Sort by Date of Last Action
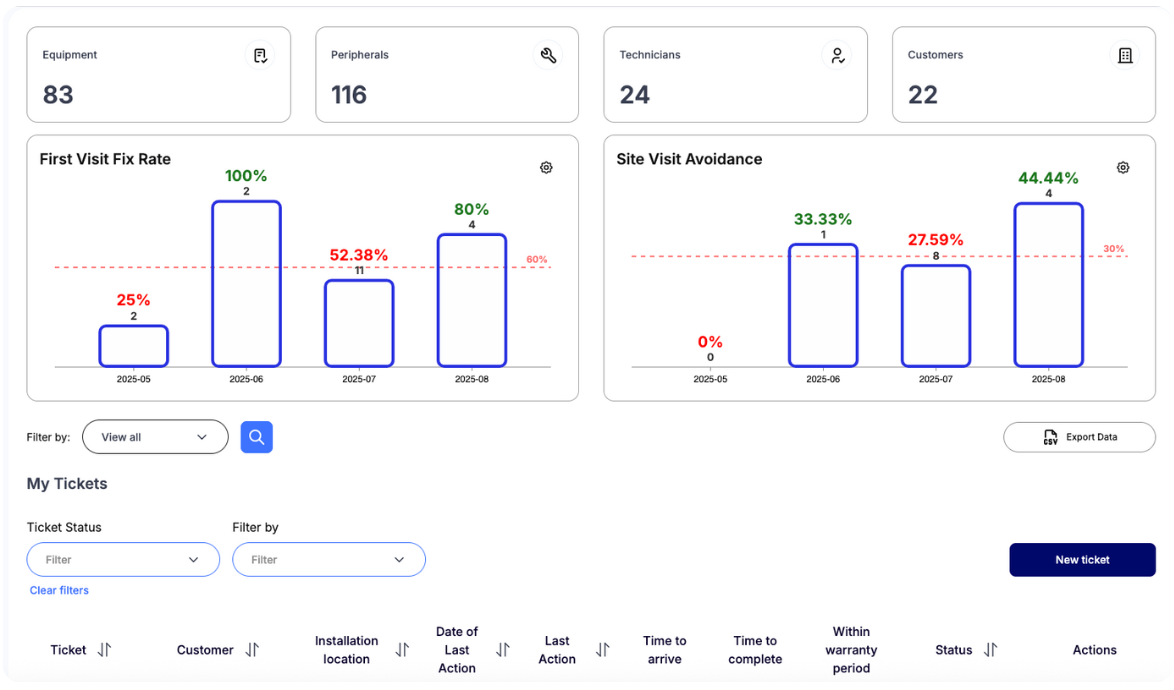Screen dimensions: 1174x690 pyautogui.click(x=503, y=650)
